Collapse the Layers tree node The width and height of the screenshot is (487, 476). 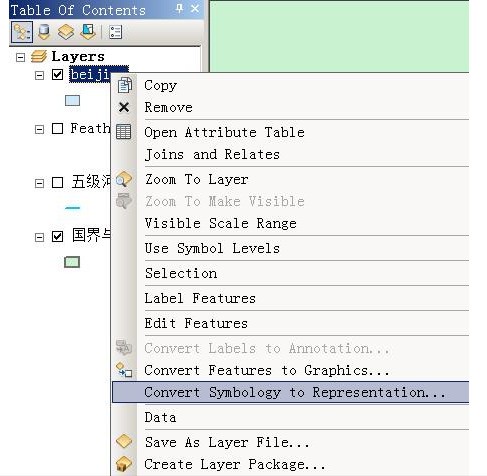tap(20, 57)
